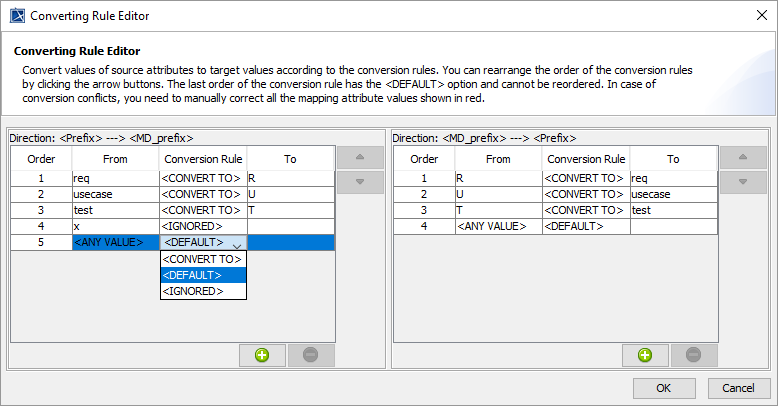
Task: Click the green add rule button in right panel
Action: 645,355
